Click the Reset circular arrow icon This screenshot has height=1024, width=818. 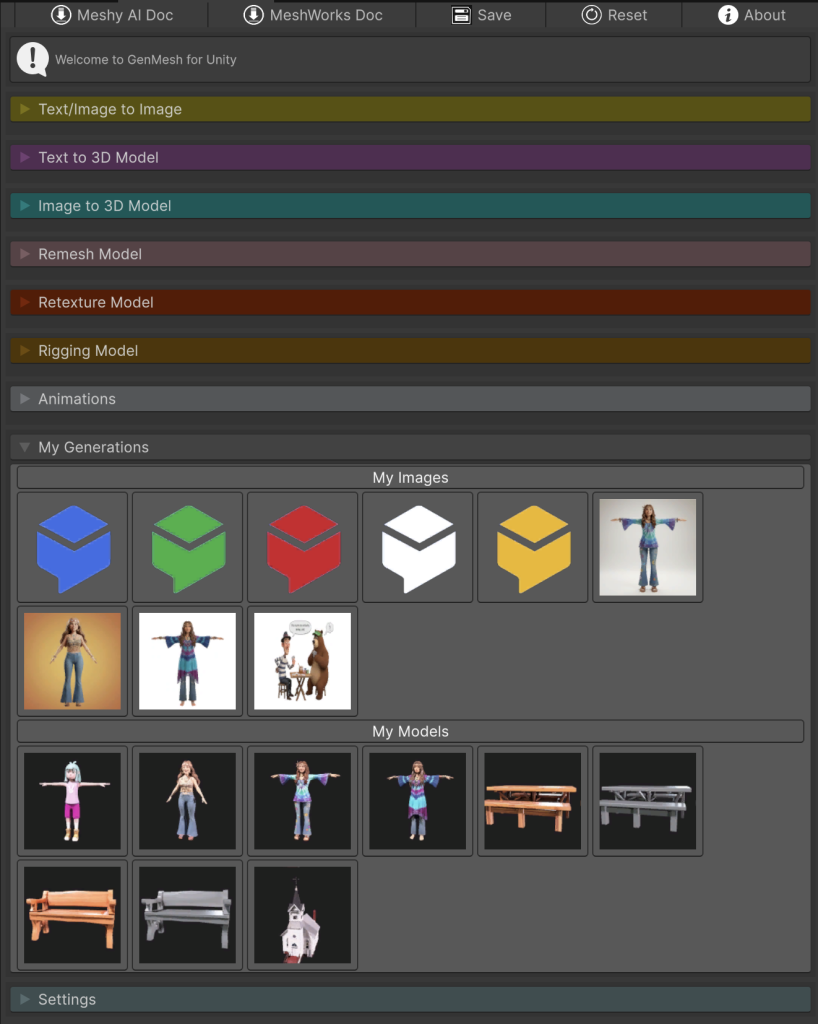tap(591, 15)
